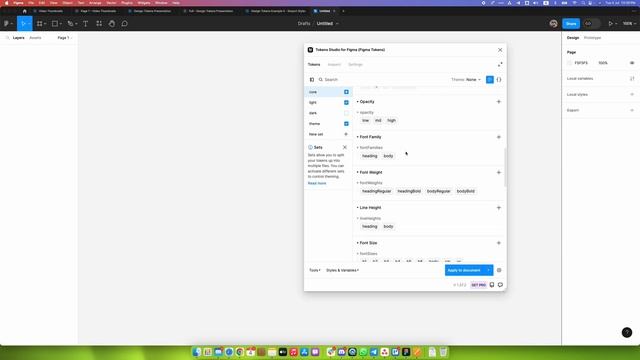Click the Present play icon
Image resolution: width=640 pixels, height=360 pixels.
click(x=611, y=24)
